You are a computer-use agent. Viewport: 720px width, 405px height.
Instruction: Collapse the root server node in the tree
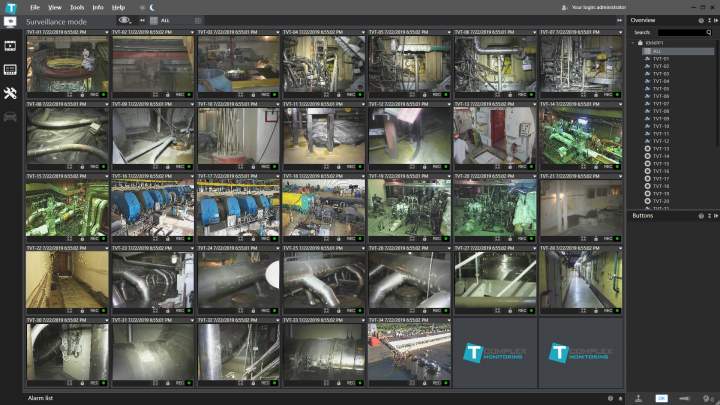pos(634,43)
